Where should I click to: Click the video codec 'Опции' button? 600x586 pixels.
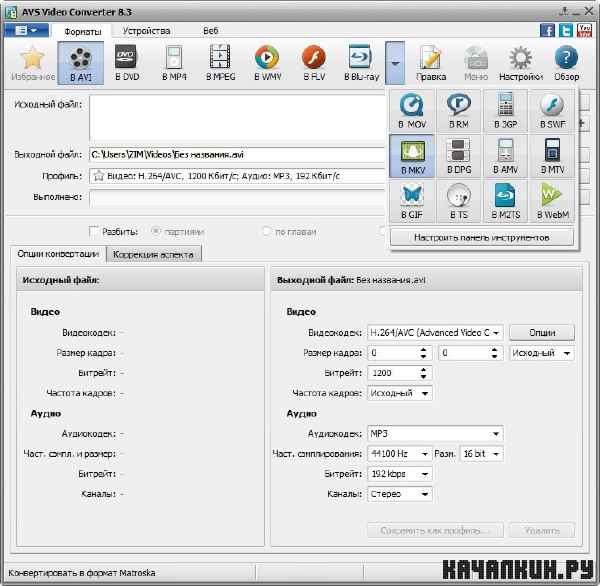point(542,333)
